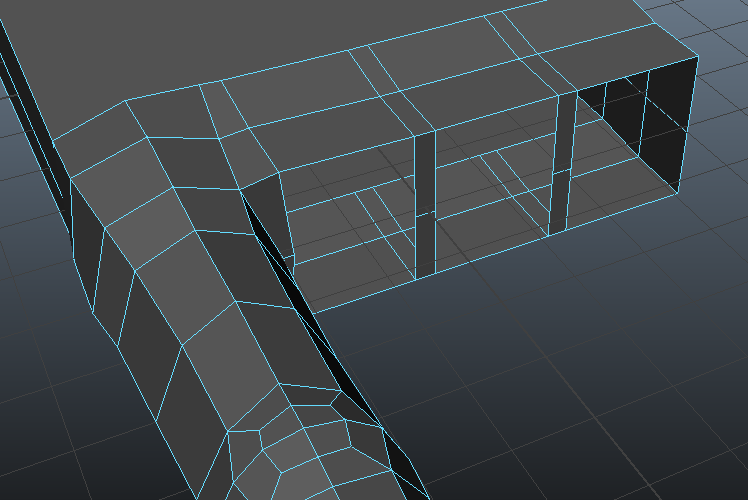The height and width of the screenshot is (500, 748).
Task: Click the top-right corner vertex of the box opening
Action: point(695,58)
